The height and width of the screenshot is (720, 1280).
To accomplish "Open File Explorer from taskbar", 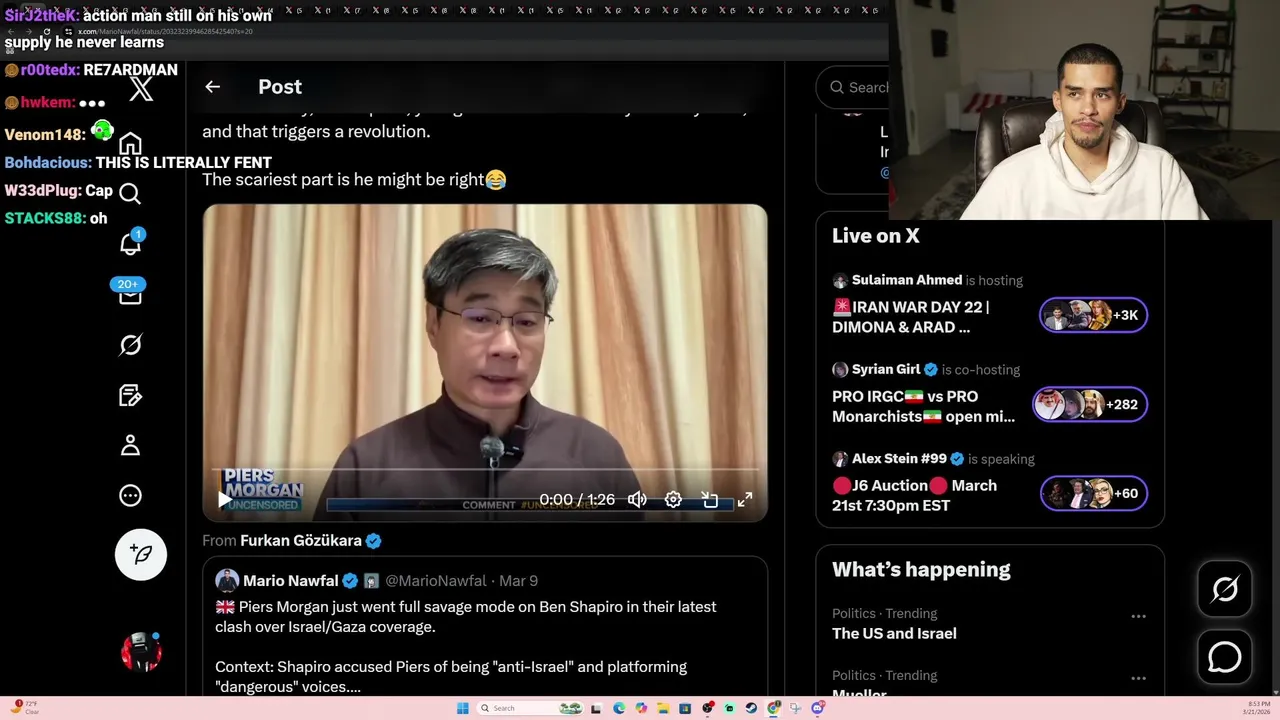I will tap(663, 708).
